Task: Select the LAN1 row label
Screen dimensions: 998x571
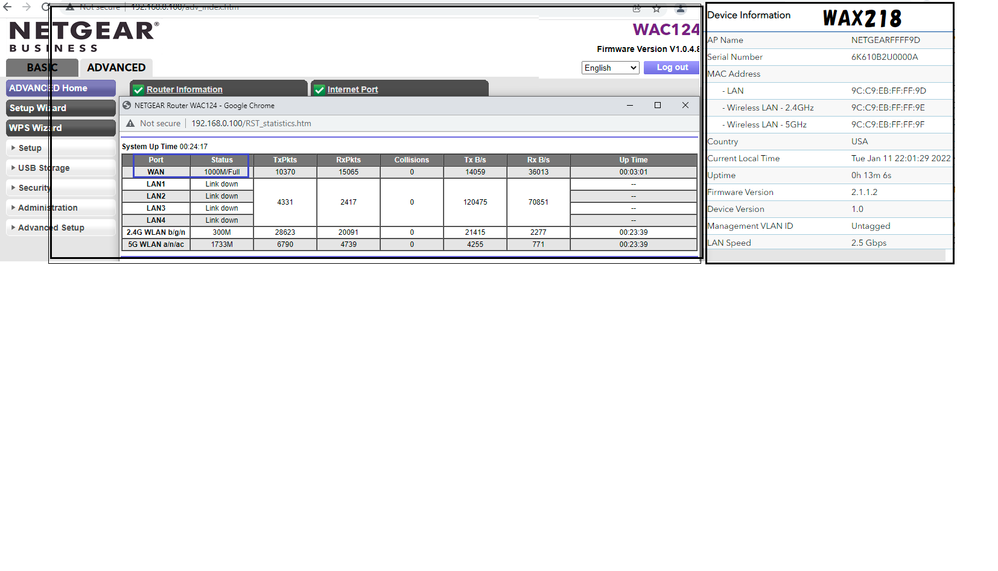Action: point(156,184)
